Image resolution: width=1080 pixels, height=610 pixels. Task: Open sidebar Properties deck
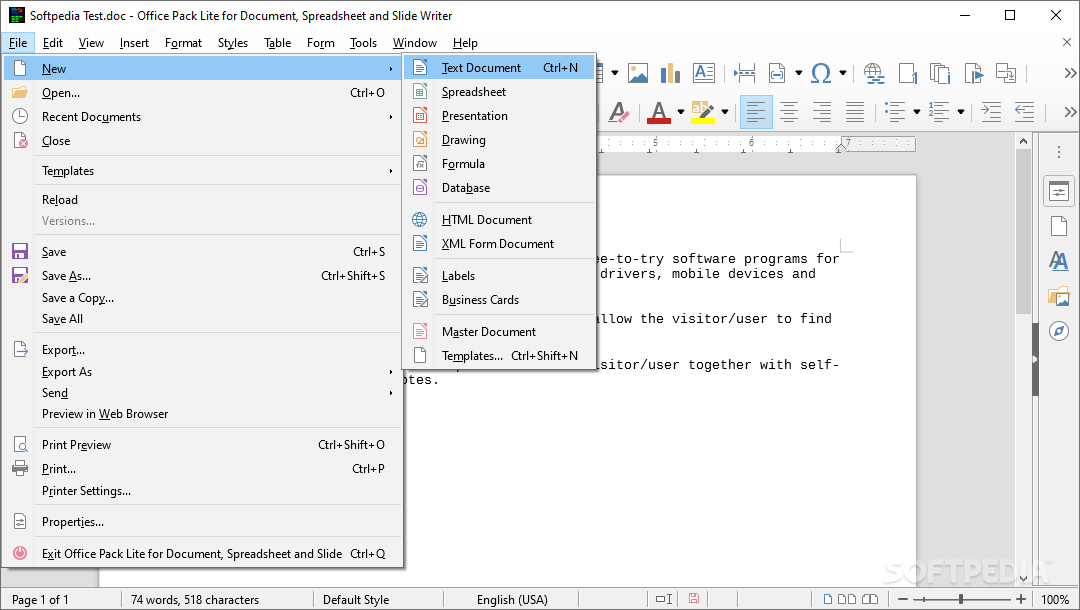[1059, 192]
